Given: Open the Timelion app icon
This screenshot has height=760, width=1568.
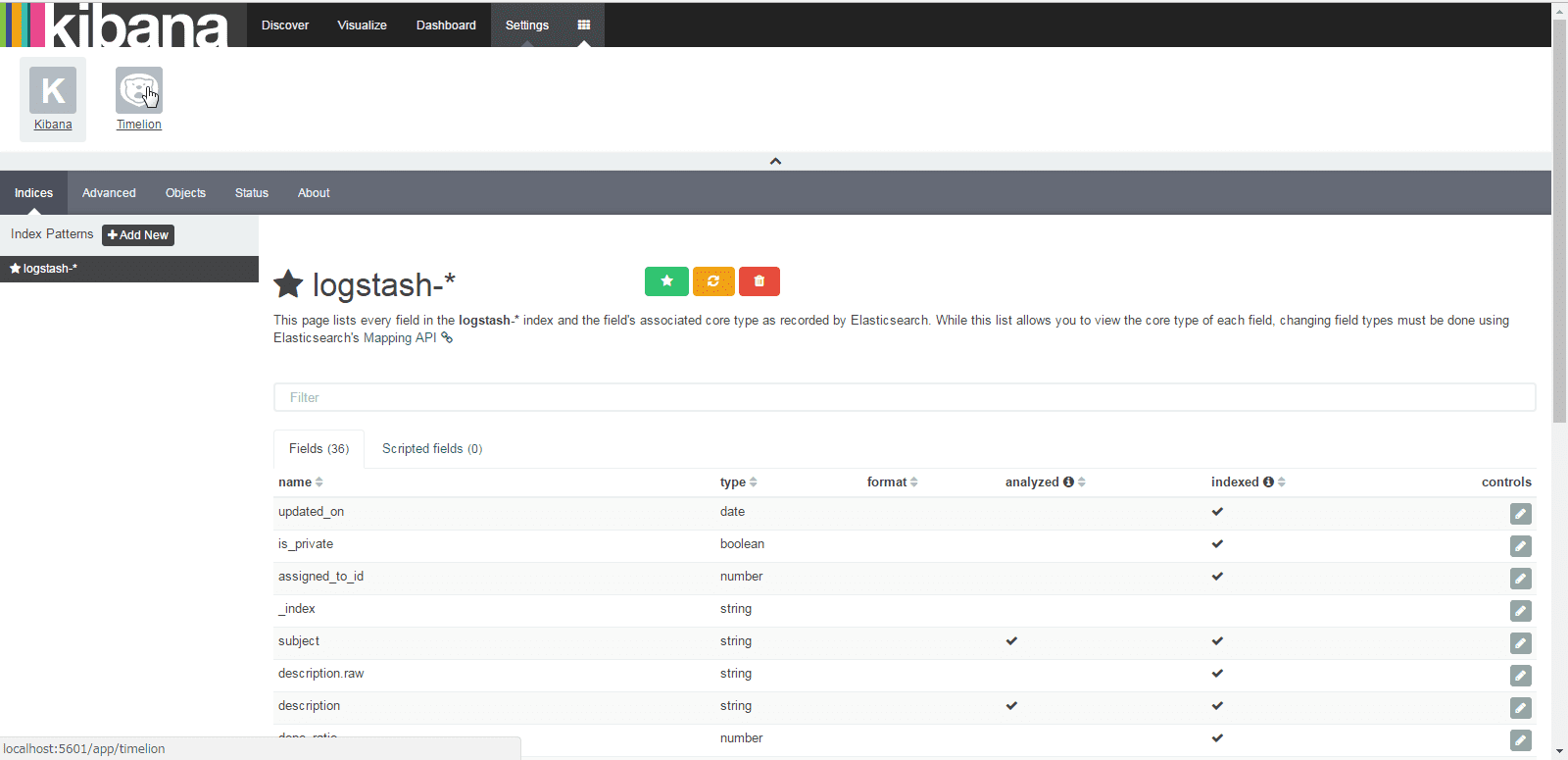Looking at the screenshot, I should pyautogui.click(x=139, y=90).
